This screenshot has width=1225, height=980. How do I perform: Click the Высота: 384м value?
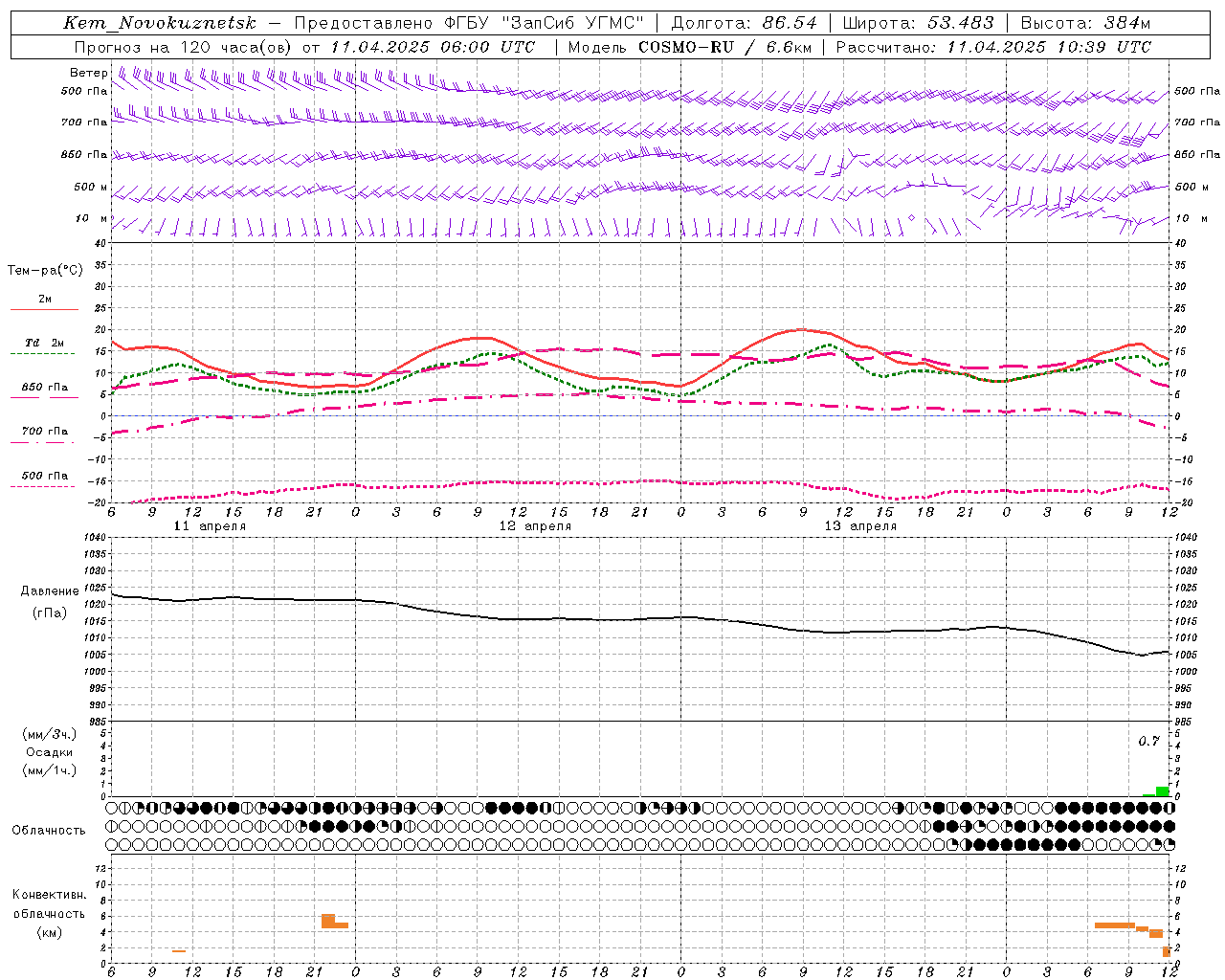(1085, 23)
